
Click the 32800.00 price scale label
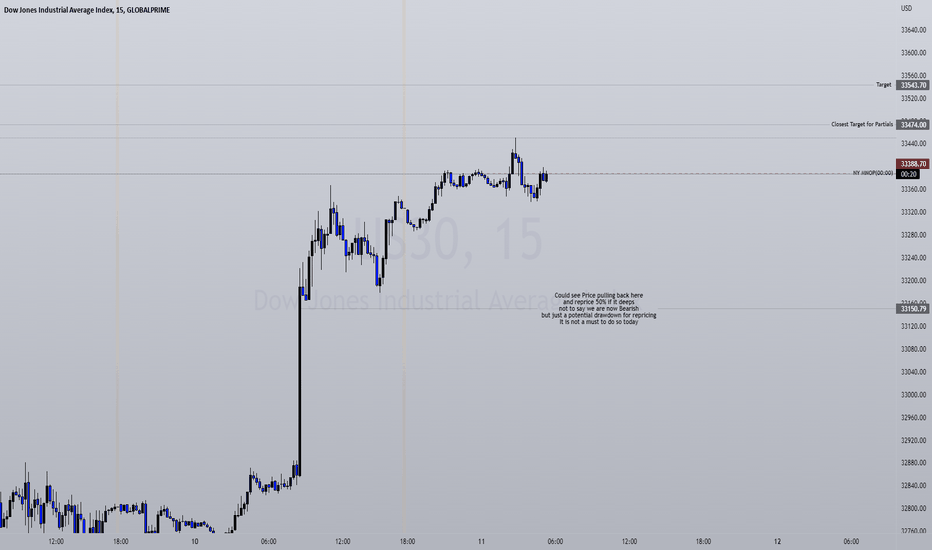pyautogui.click(x=914, y=508)
